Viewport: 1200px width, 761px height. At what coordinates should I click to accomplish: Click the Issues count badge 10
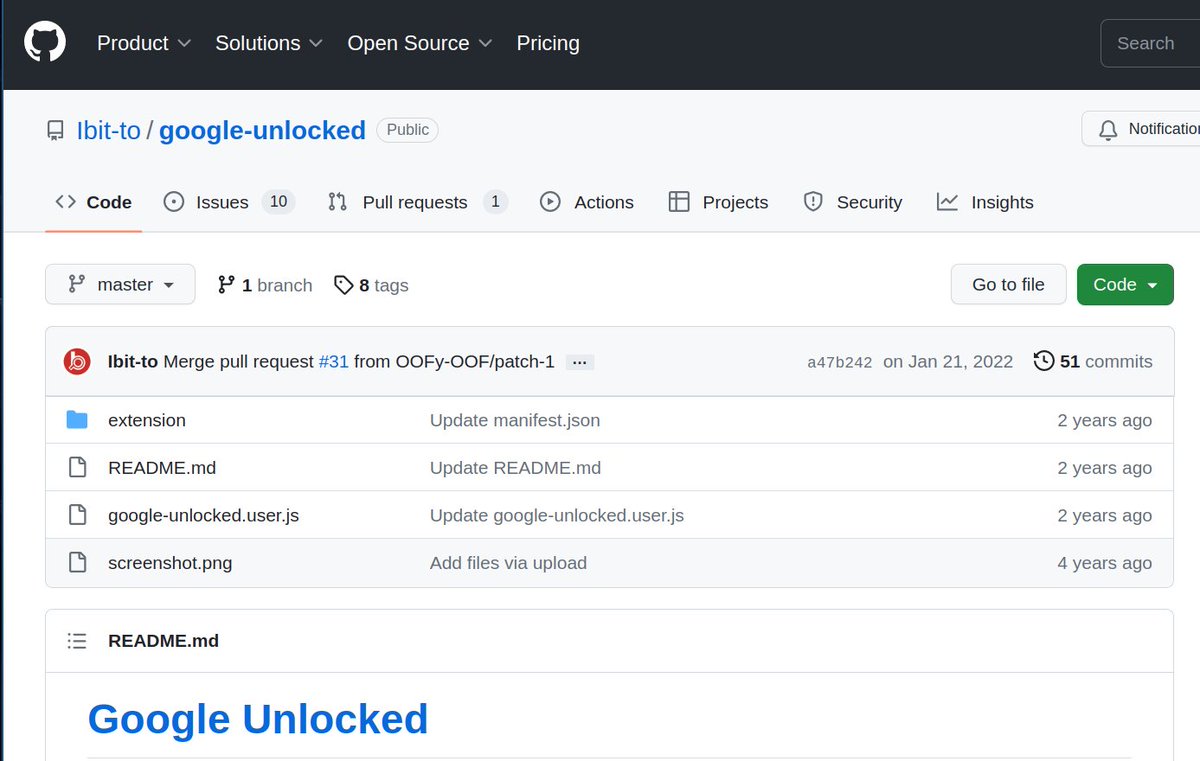pos(278,202)
